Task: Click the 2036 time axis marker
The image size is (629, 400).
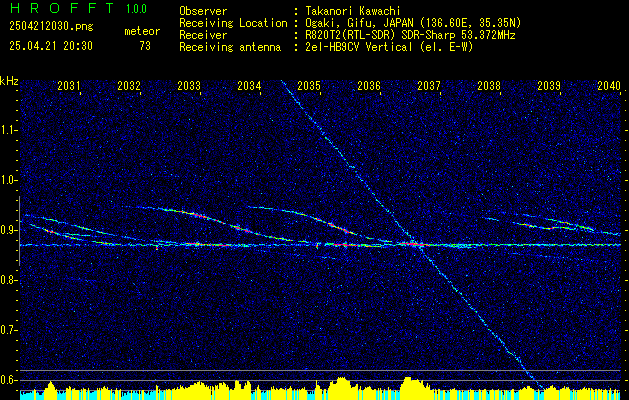Action: point(369,85)
